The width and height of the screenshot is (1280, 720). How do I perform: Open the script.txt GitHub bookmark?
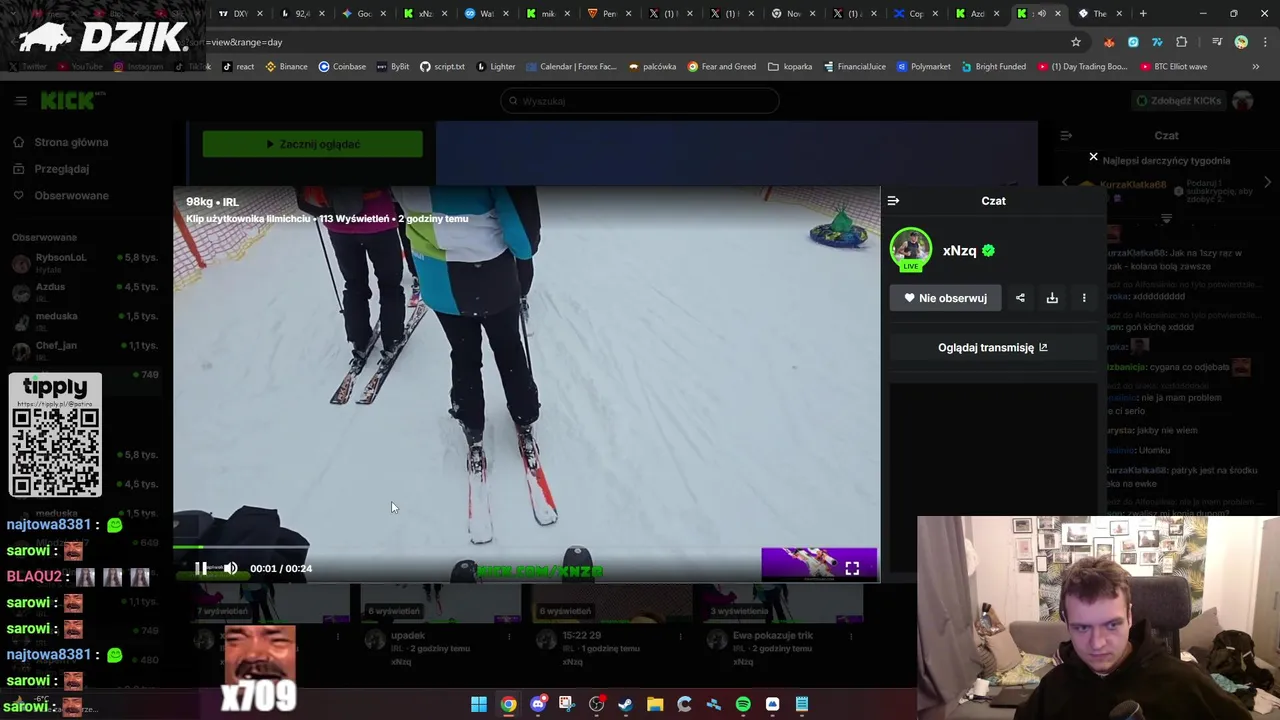click(x=442, y=66)
